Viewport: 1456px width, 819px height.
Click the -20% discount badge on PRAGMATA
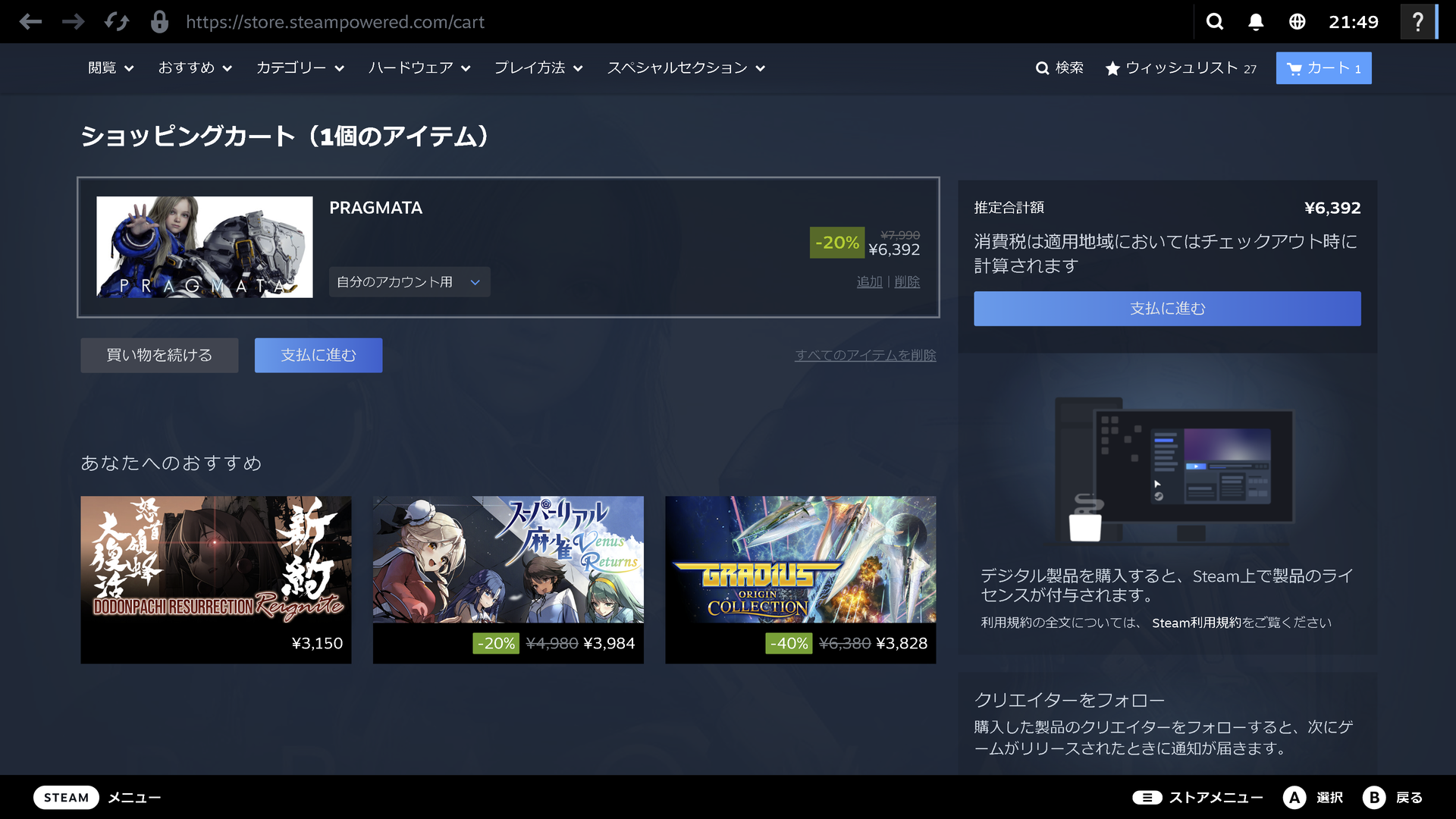(837, 243)
